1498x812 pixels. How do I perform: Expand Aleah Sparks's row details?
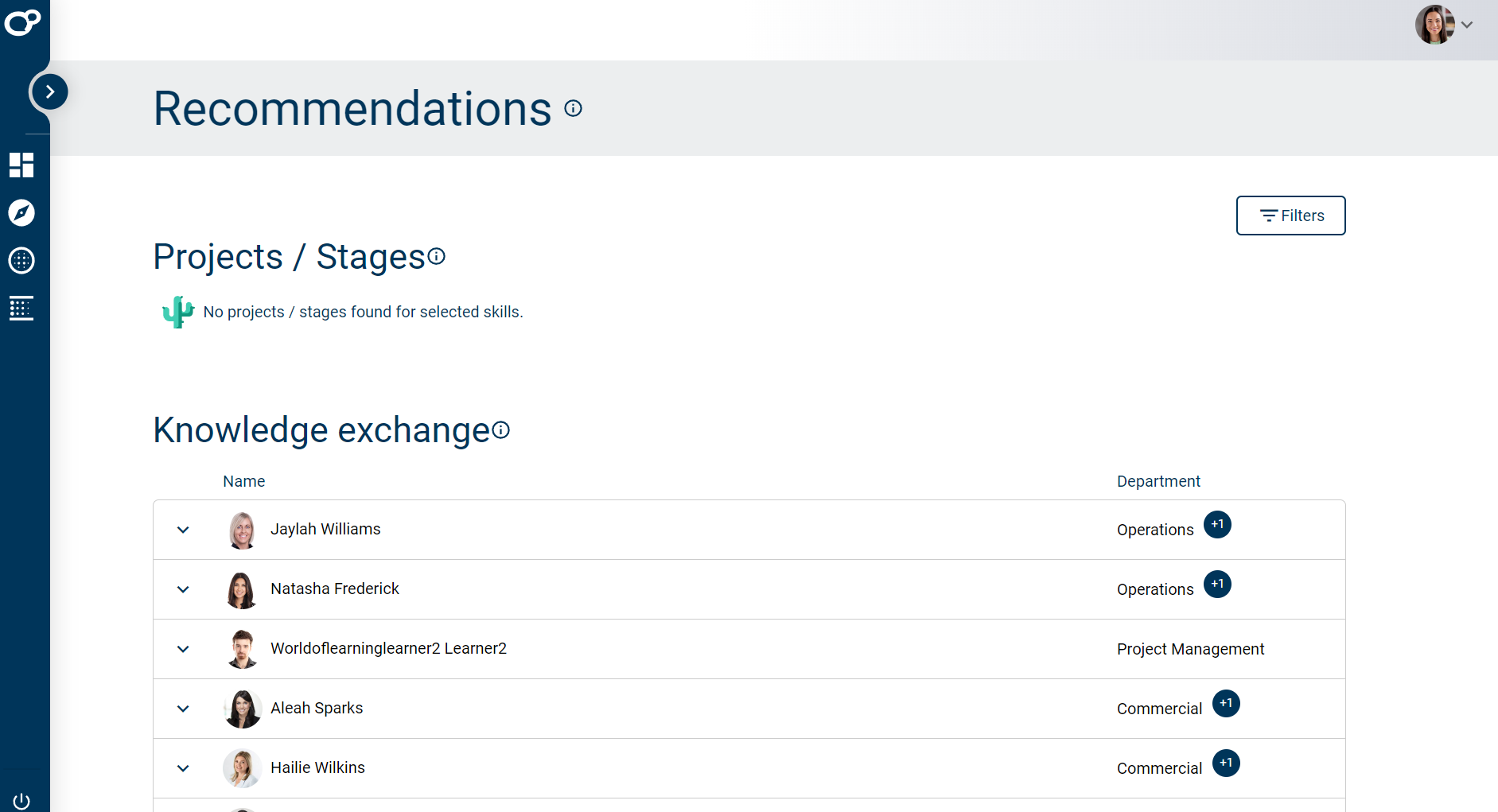[x=183, y=709]
